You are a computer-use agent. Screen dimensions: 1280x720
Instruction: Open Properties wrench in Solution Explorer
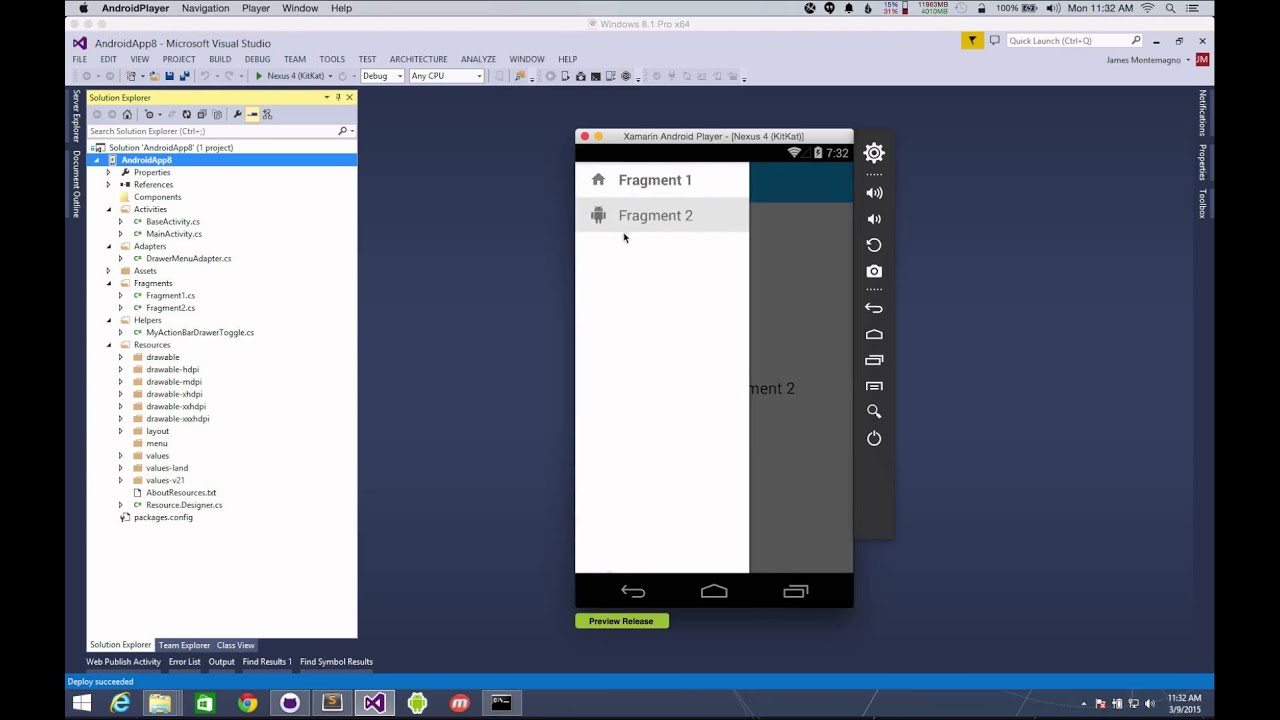(x=237, y=114)
